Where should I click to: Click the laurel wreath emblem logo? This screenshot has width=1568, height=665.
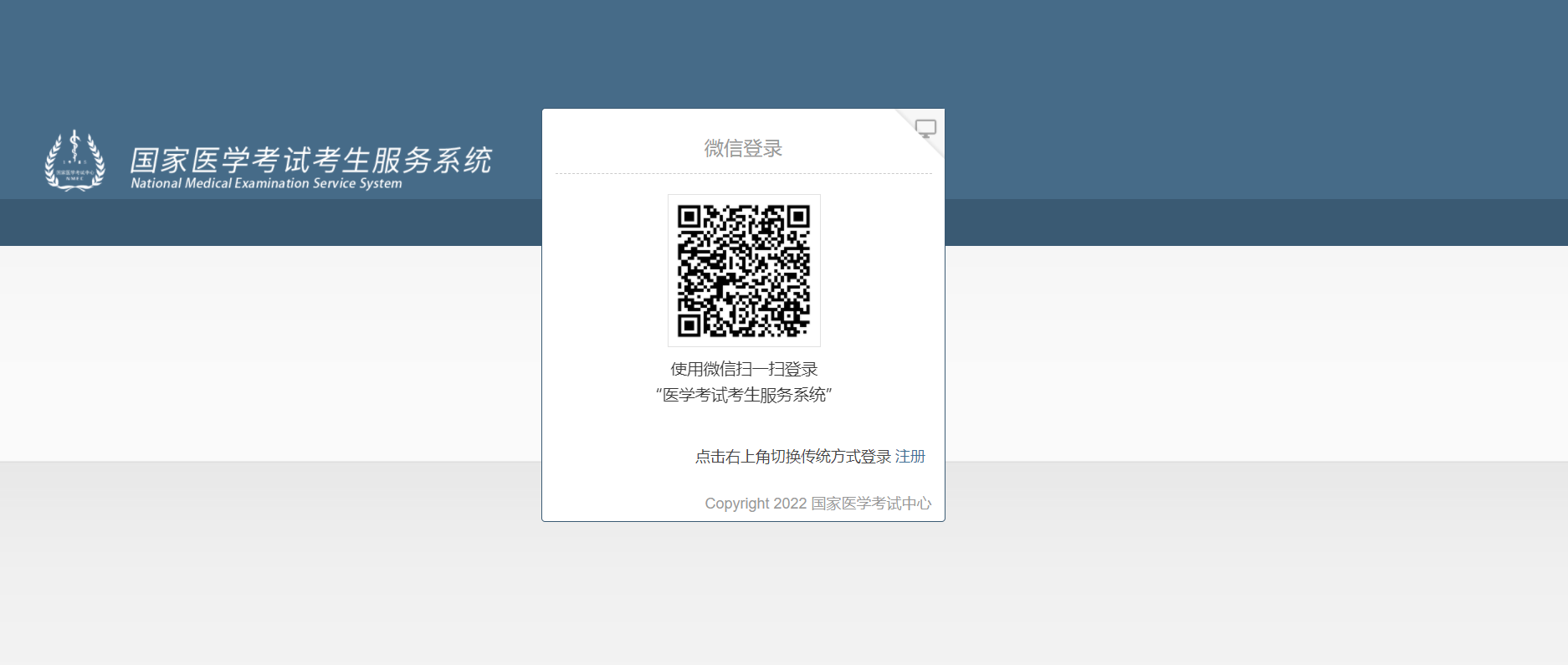pos(74,161)
